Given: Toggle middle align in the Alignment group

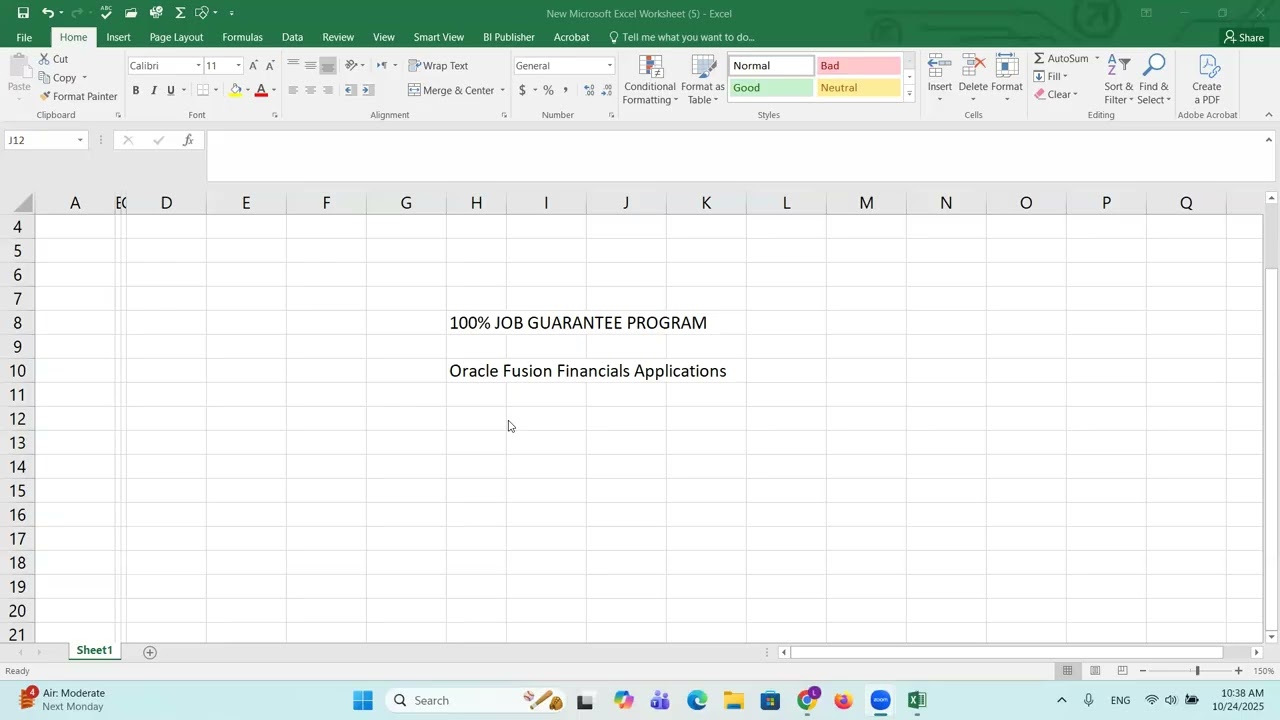Looking at the screenshot, I should (x=310, y=65).
